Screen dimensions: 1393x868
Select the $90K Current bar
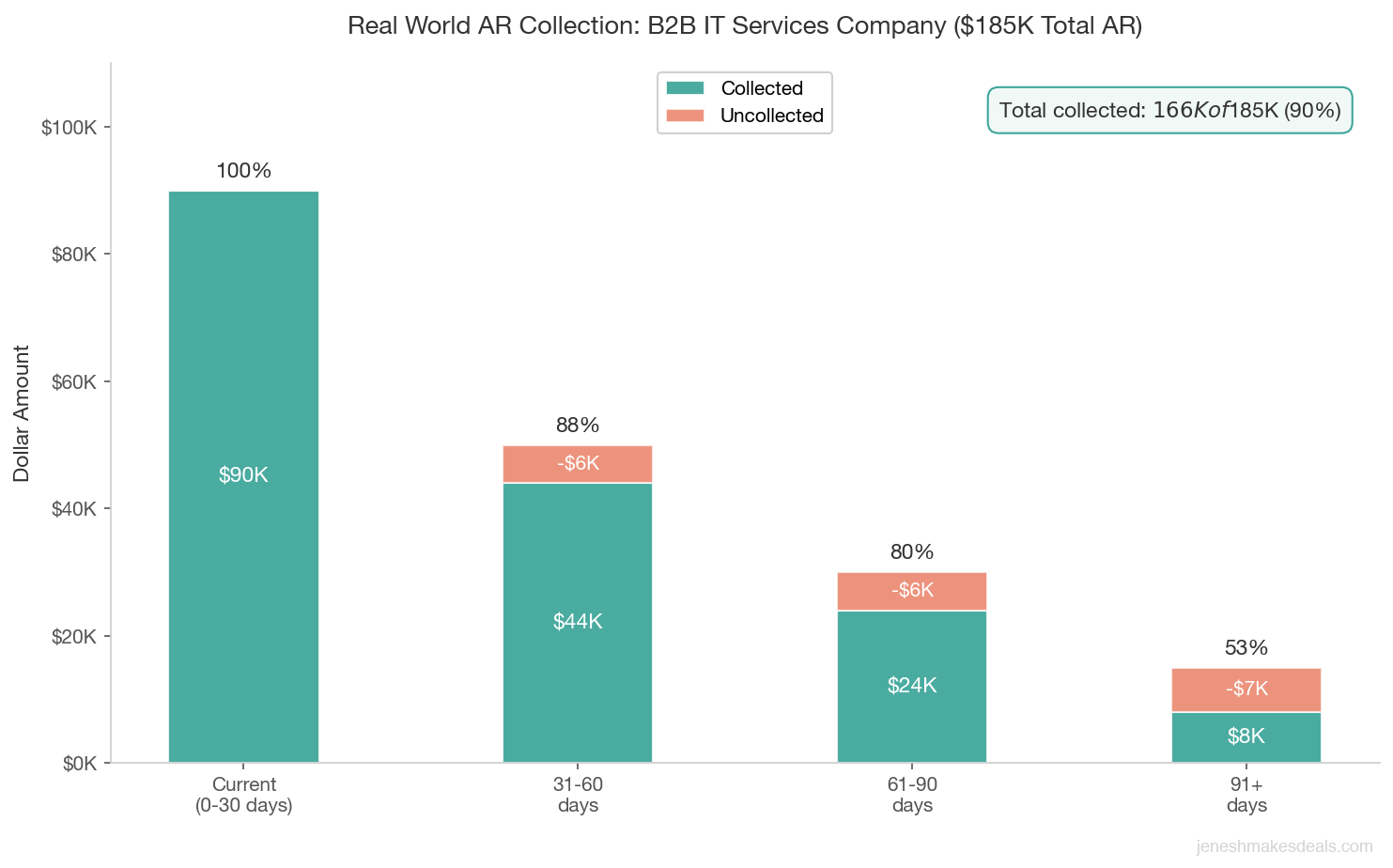pos(243,474)
